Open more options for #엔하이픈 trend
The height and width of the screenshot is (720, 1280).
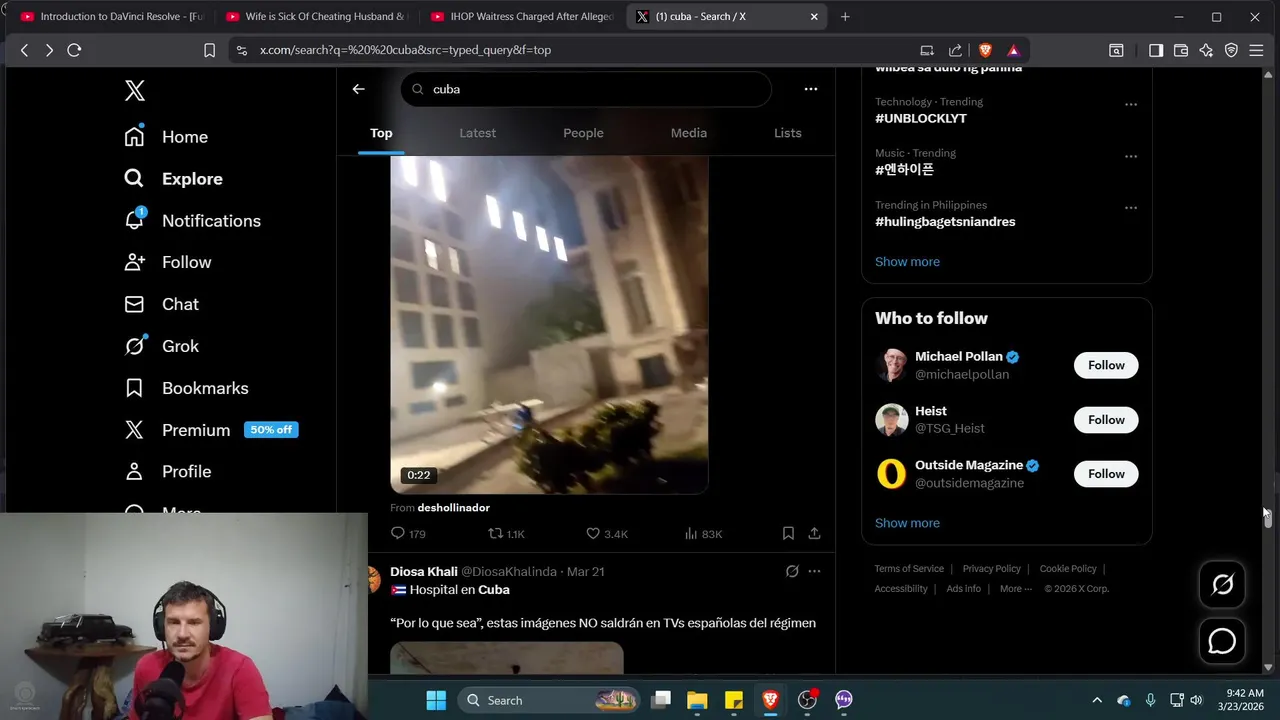pos(1131,156)
